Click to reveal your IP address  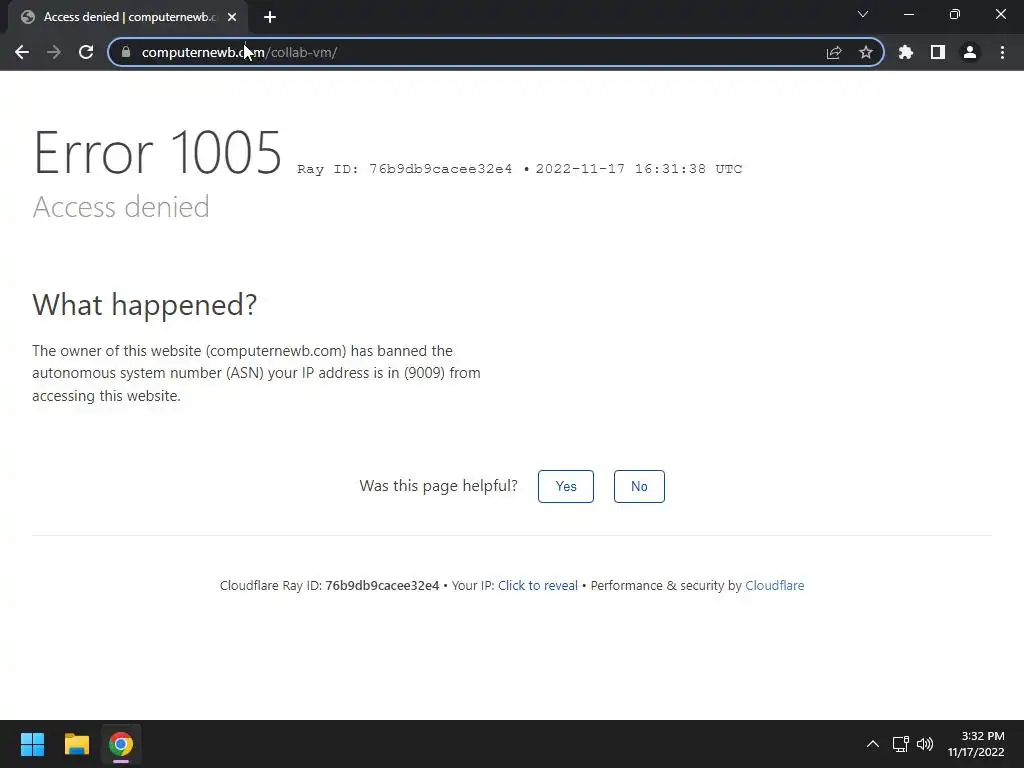click(x=538, y=586)
